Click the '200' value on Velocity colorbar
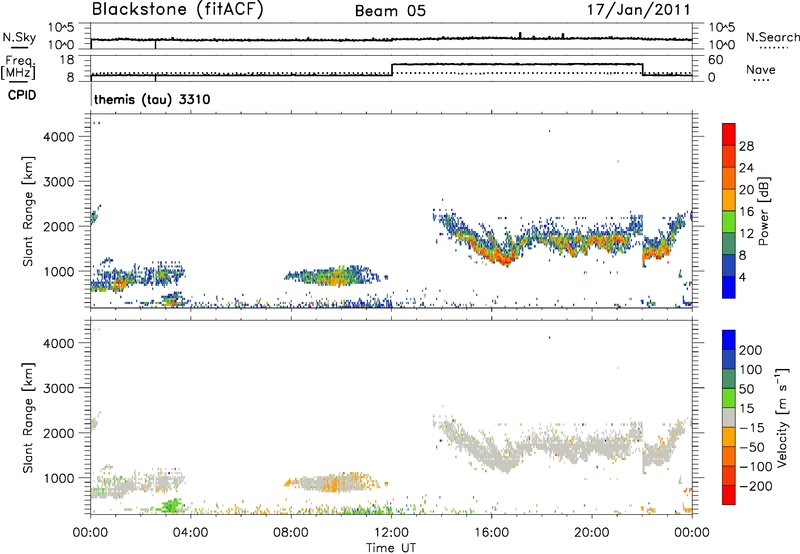Screen dimensions: 800x554 [x=750, y=350]
